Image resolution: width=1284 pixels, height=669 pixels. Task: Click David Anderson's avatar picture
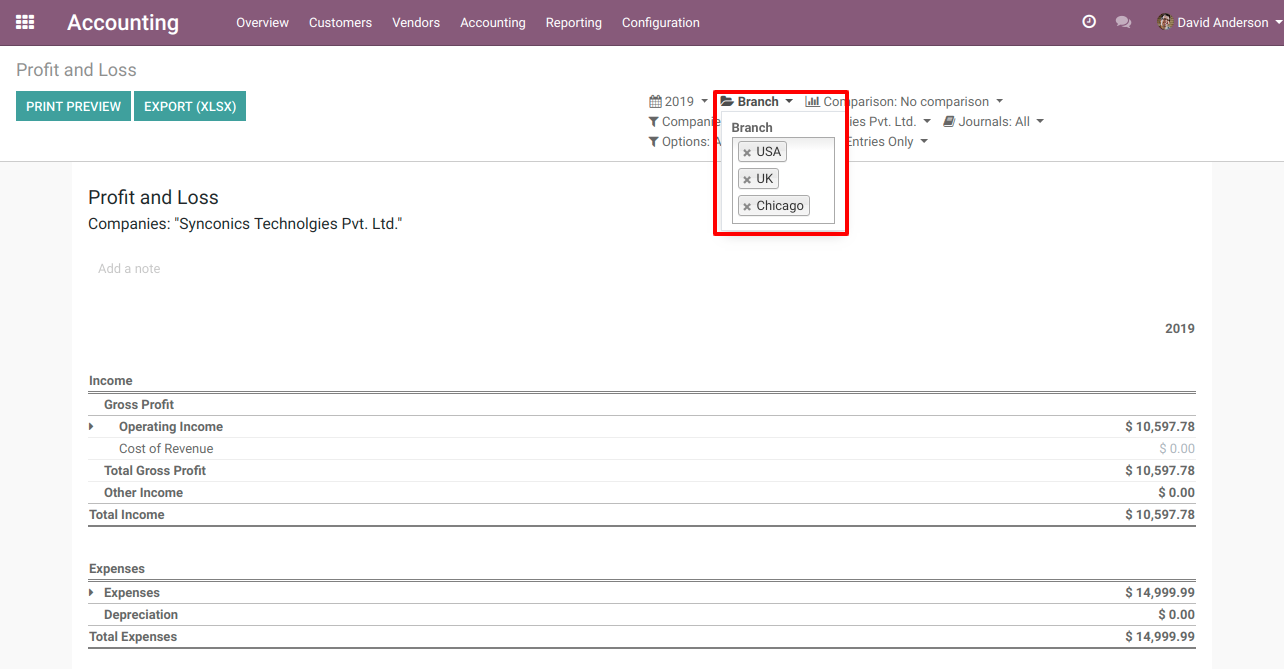tap(1165, 22)
